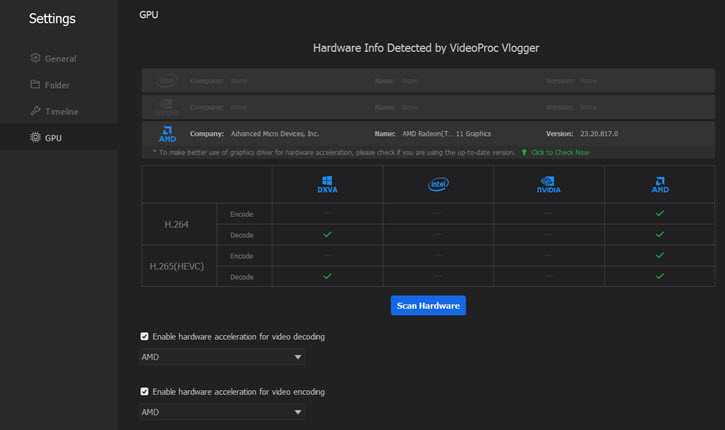Click the green check for AMD H.264 Encode
Viewport: 725px width, 430px height.
659,213
